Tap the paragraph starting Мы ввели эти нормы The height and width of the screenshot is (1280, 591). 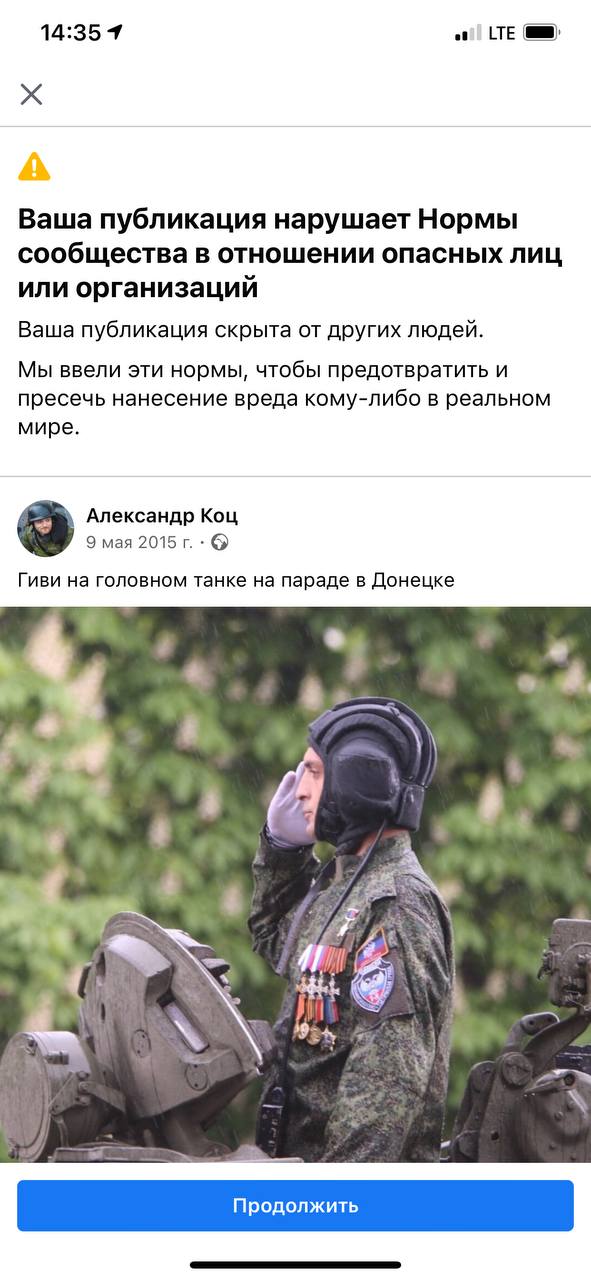(x=284, y=398)
